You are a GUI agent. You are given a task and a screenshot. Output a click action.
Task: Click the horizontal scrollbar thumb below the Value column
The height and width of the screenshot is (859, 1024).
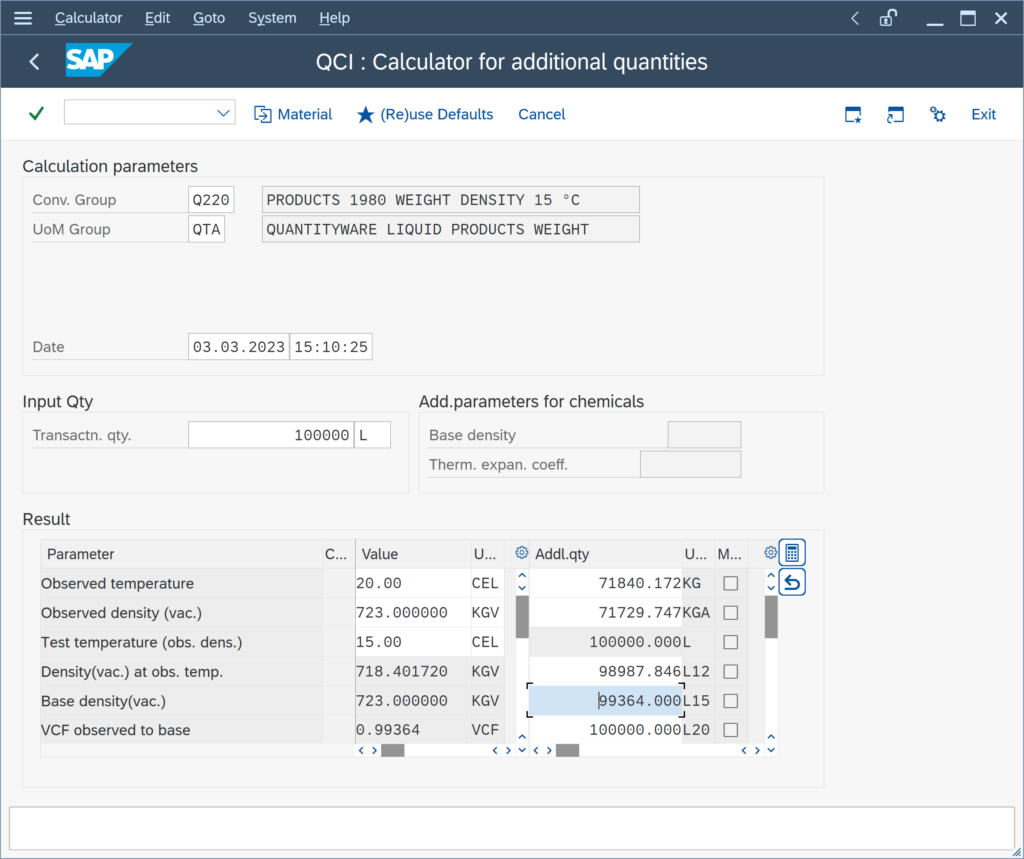[x=392, y=751]
